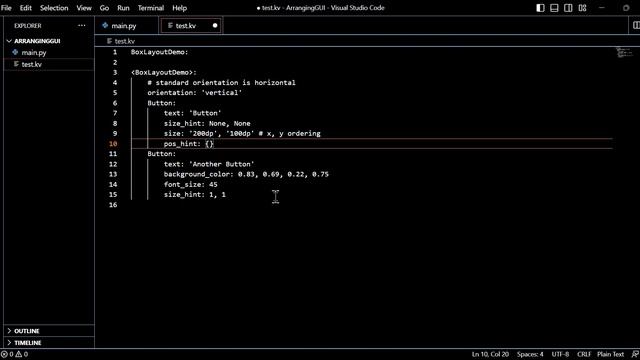Click 'font_size: 45' on line 14
640x360 pixels.
coord(191,184)
